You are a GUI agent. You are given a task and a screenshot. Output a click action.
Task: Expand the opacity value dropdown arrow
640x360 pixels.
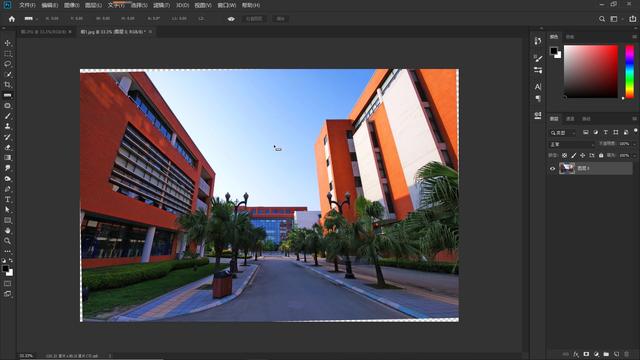(634, 144)
